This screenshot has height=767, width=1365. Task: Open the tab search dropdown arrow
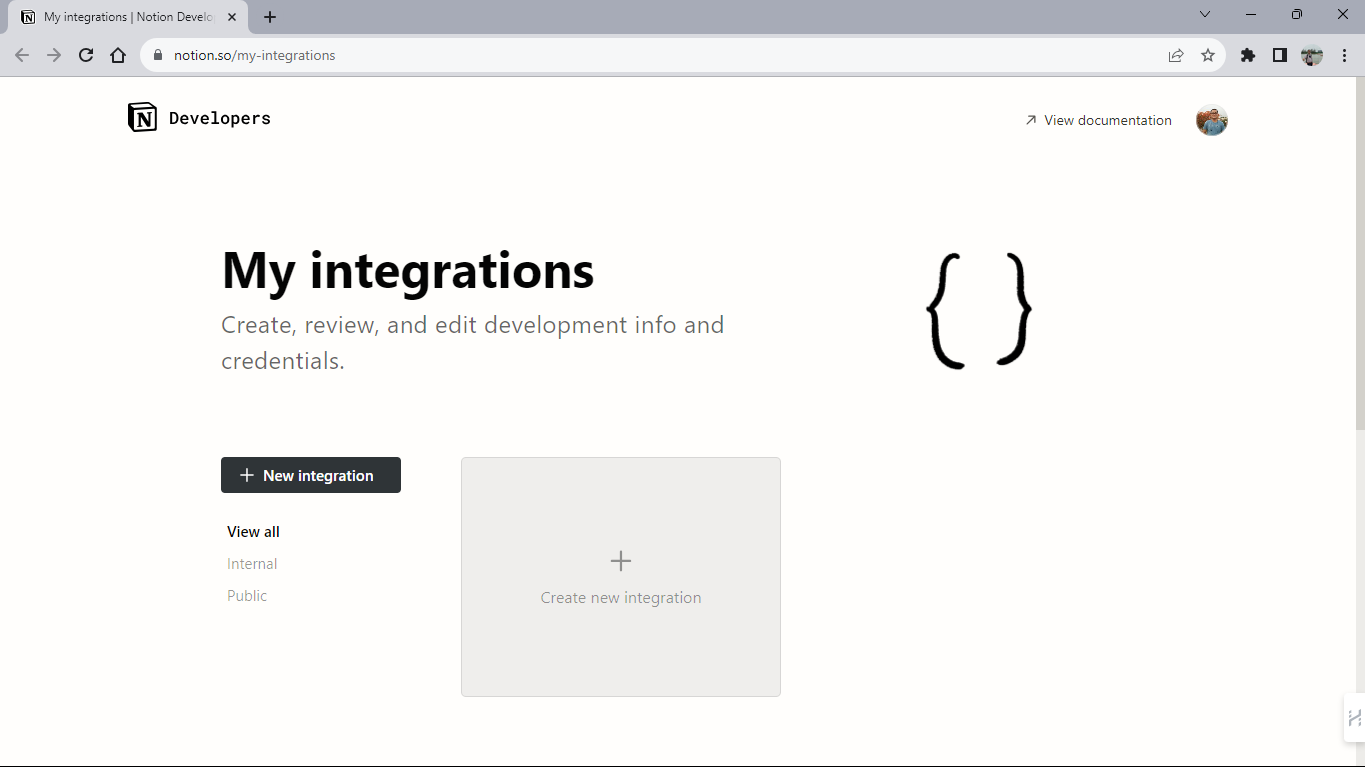click(1205, 14)
